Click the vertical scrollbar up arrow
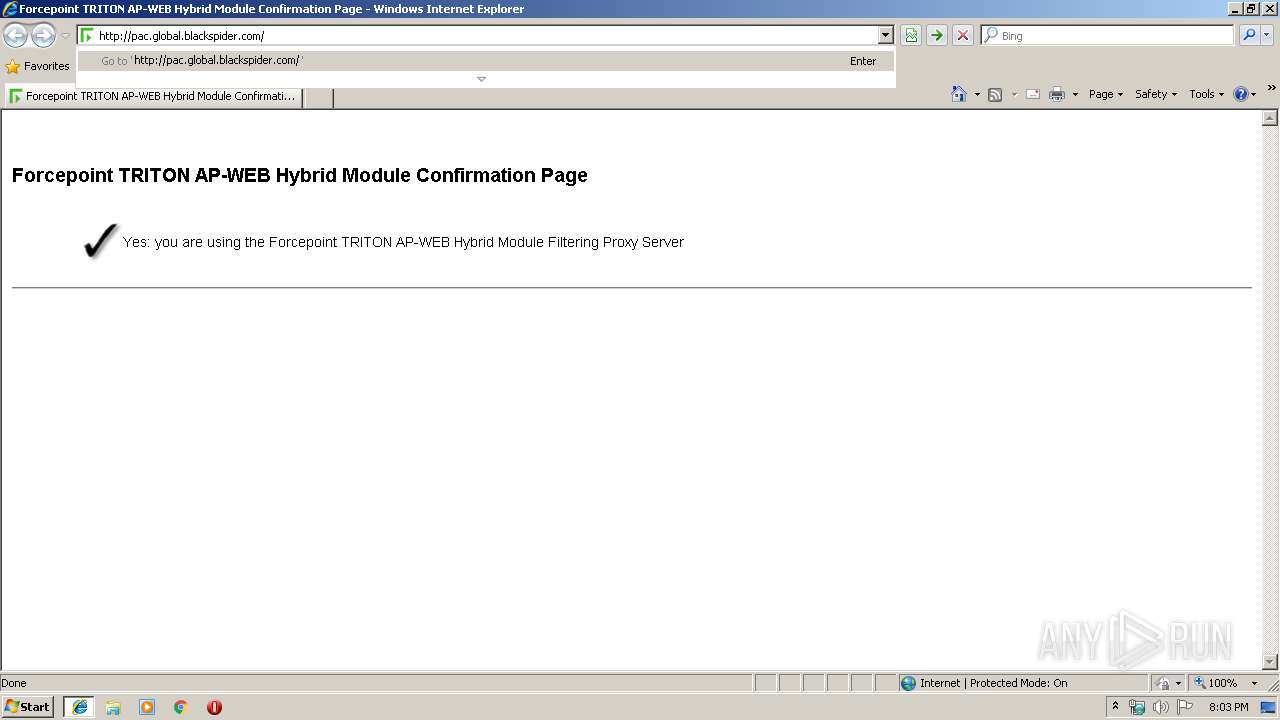 (1270, 118)
